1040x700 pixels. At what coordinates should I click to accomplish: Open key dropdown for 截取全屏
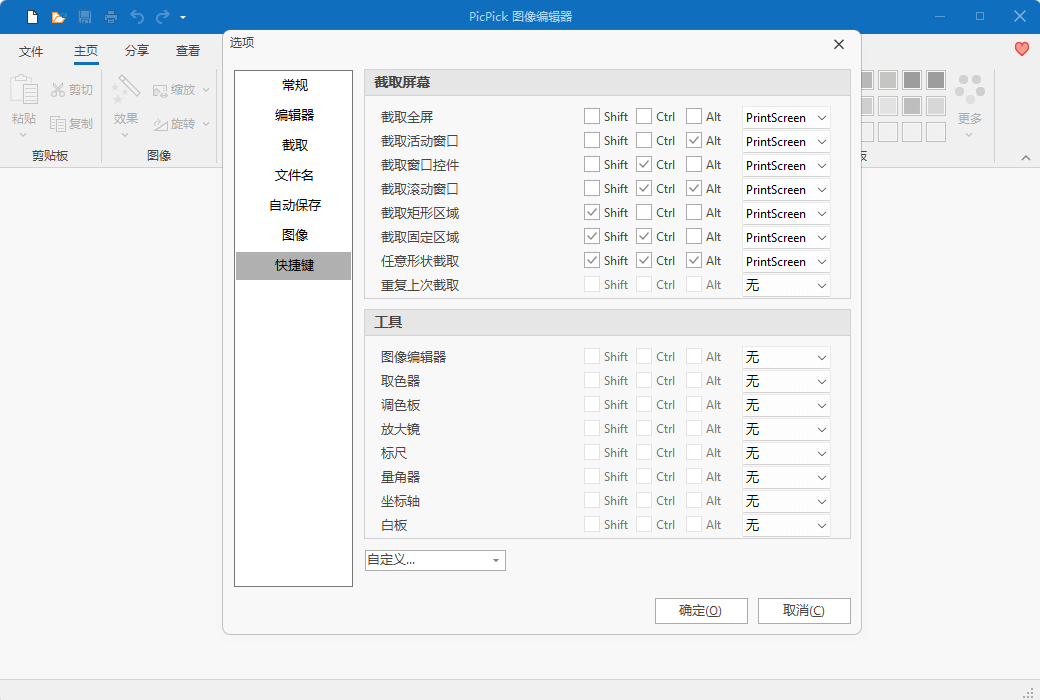pyautogui.click(x=786, y=117)
